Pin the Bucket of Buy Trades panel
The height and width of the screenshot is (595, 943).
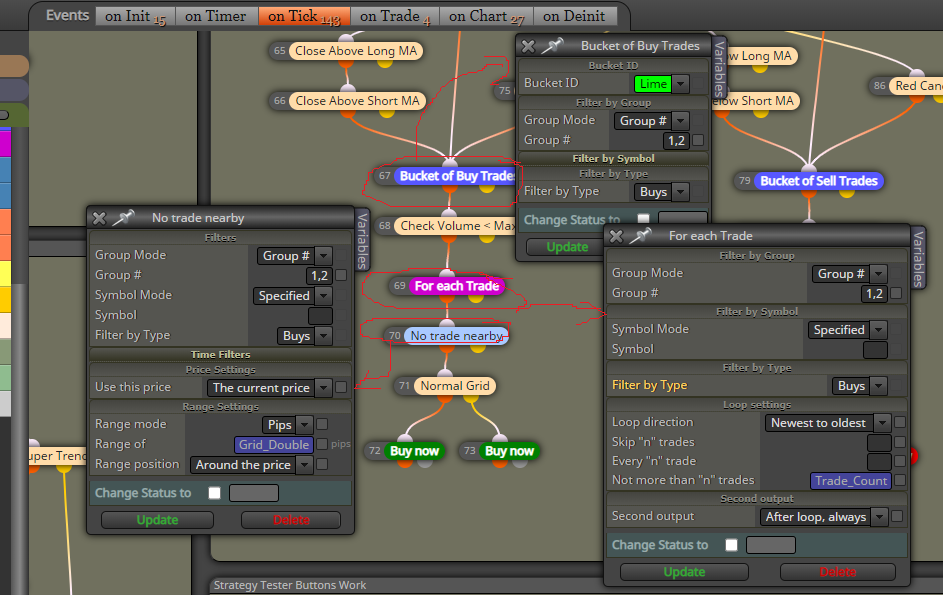552,45
